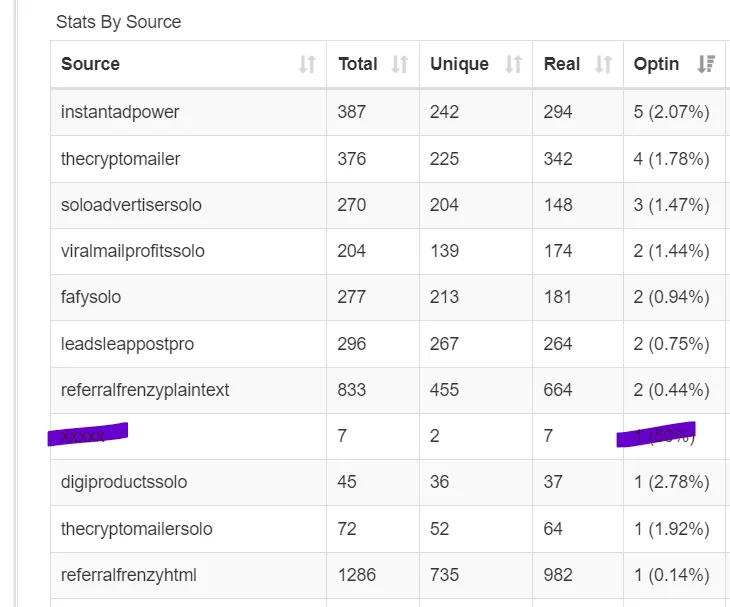Image resolution: width=730 pixels, height=607 pixels.
Task: Click the sort arrows beside Unique
Action: click(x=513, y=65)
